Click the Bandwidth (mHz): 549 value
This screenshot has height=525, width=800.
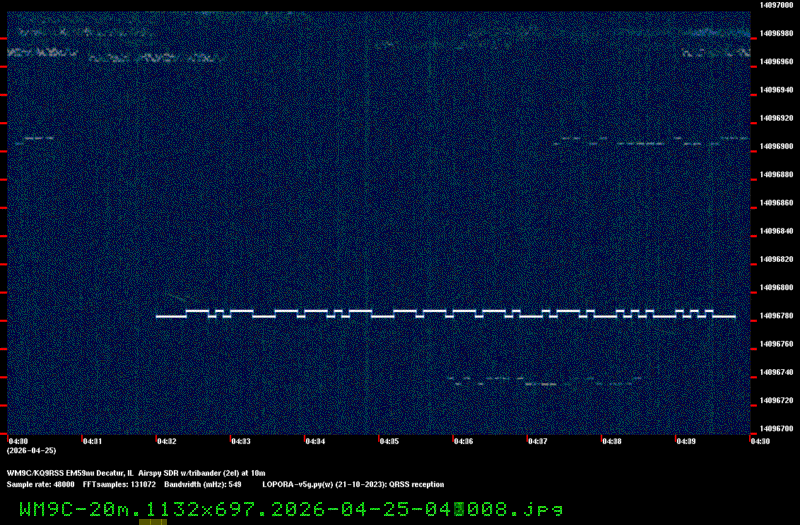coord(203,485)
